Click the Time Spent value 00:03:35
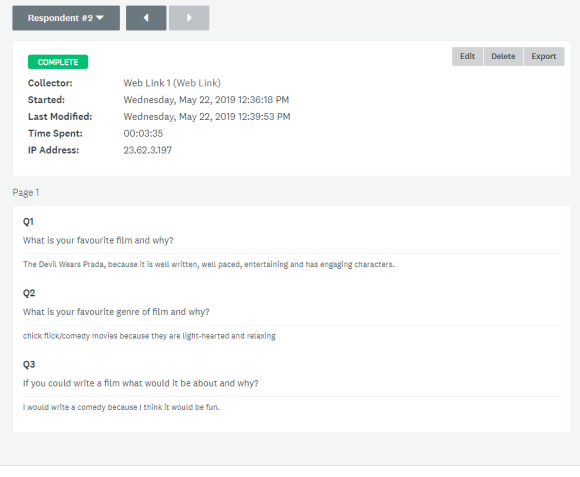This screenshot has width=580, height=477. pyautogui.click(x=143, y=133)
